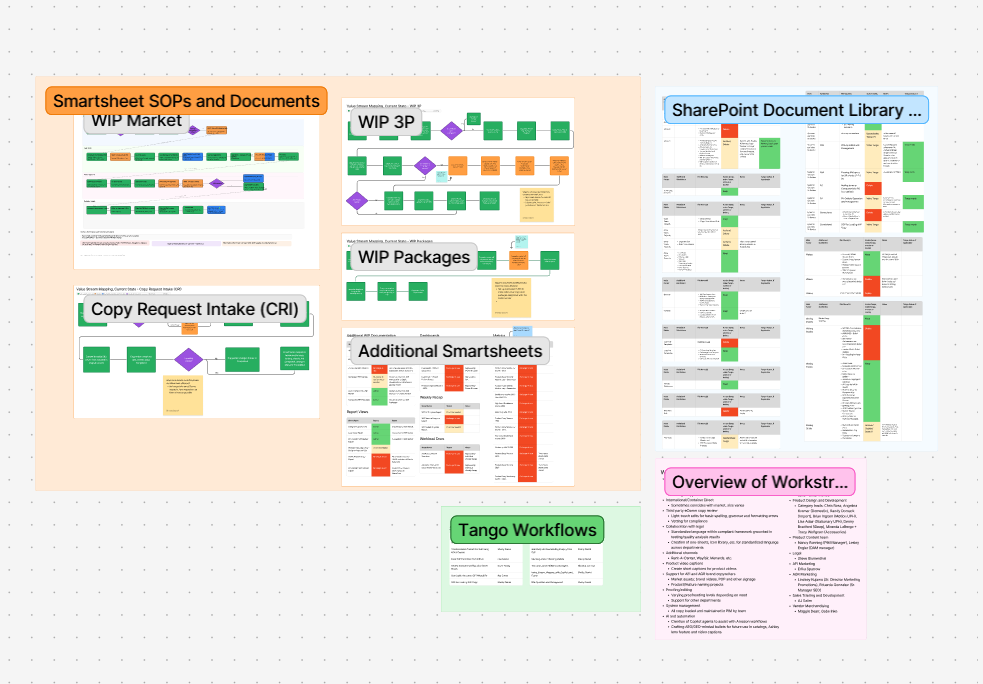Select 'Weekly Recap' heading in Additional Smartsheets

point(431,397)
